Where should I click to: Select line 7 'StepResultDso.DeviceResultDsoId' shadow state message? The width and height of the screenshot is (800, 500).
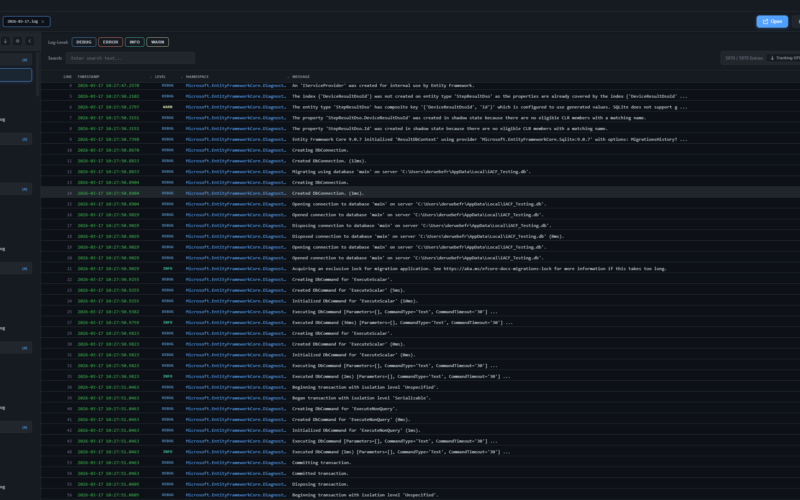coord(469,118)
